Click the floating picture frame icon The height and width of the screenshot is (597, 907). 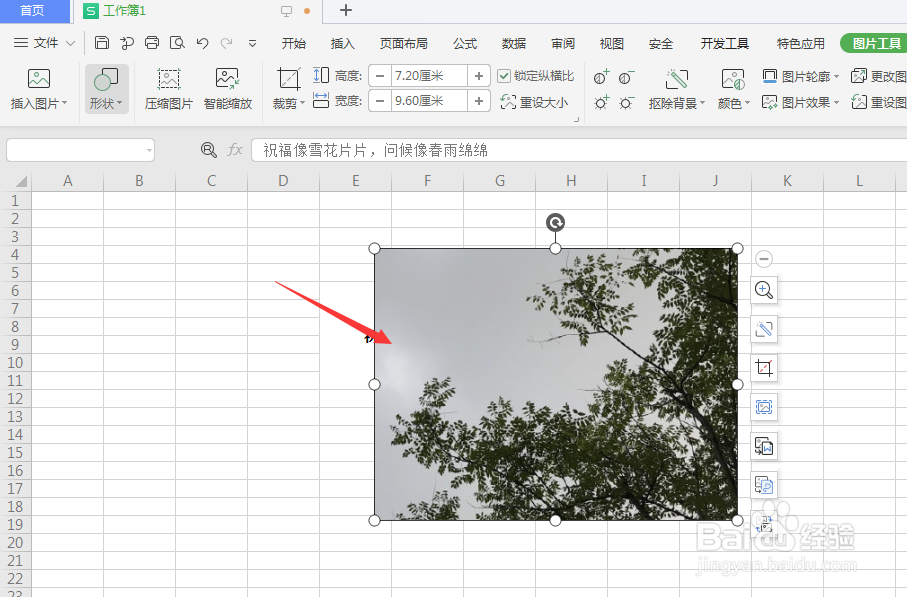pyautogui.click(x=764, y=407)
